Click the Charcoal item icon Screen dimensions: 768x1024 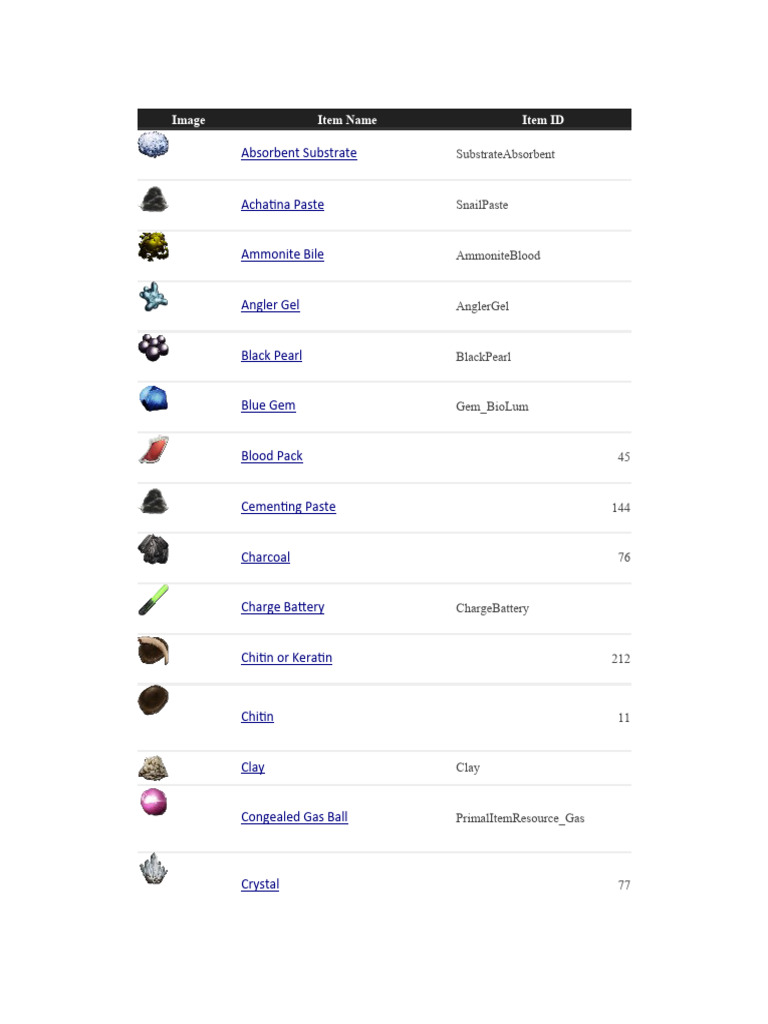153,549
